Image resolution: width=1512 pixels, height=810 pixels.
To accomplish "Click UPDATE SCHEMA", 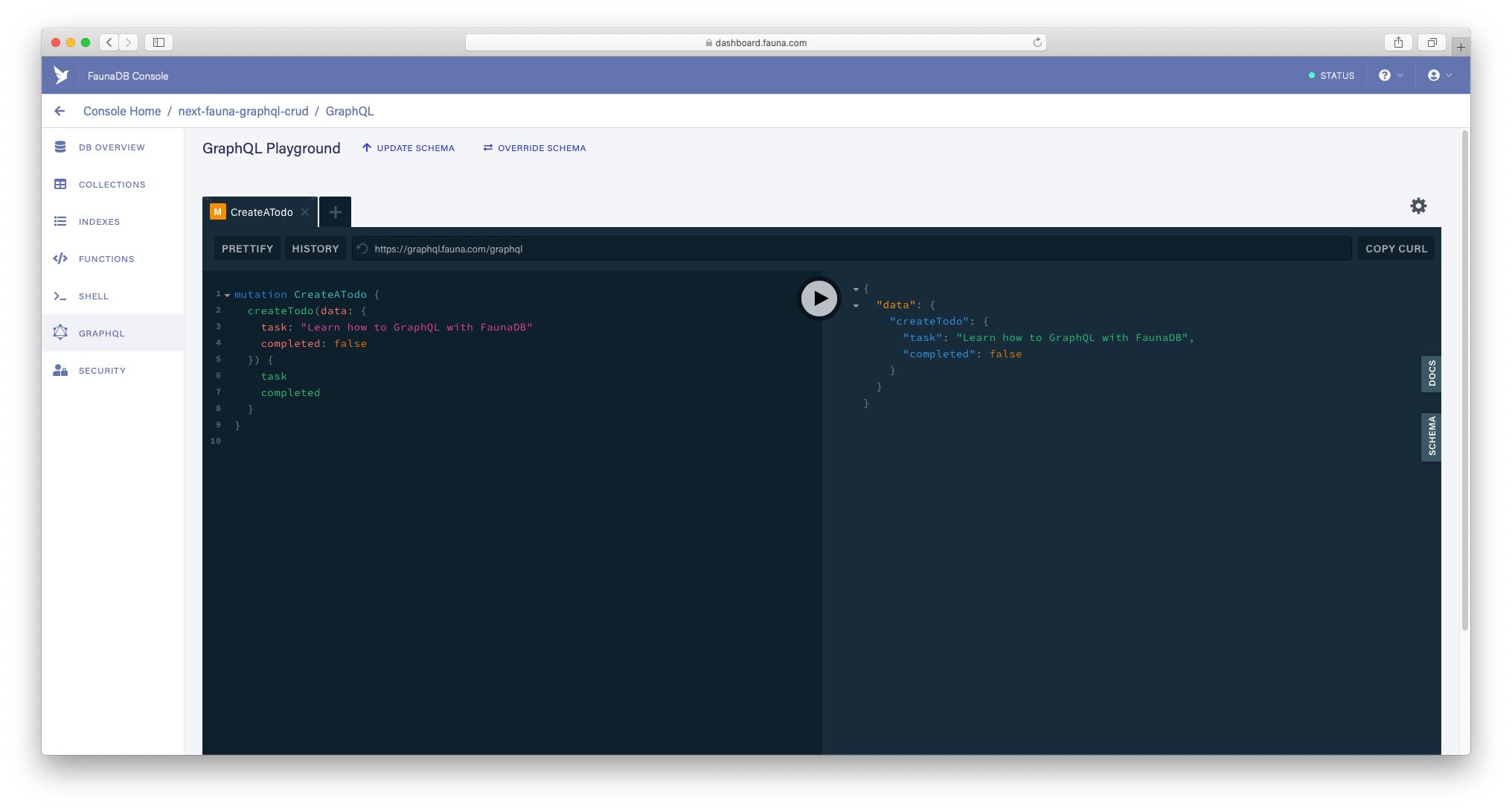I will [408, 147].
